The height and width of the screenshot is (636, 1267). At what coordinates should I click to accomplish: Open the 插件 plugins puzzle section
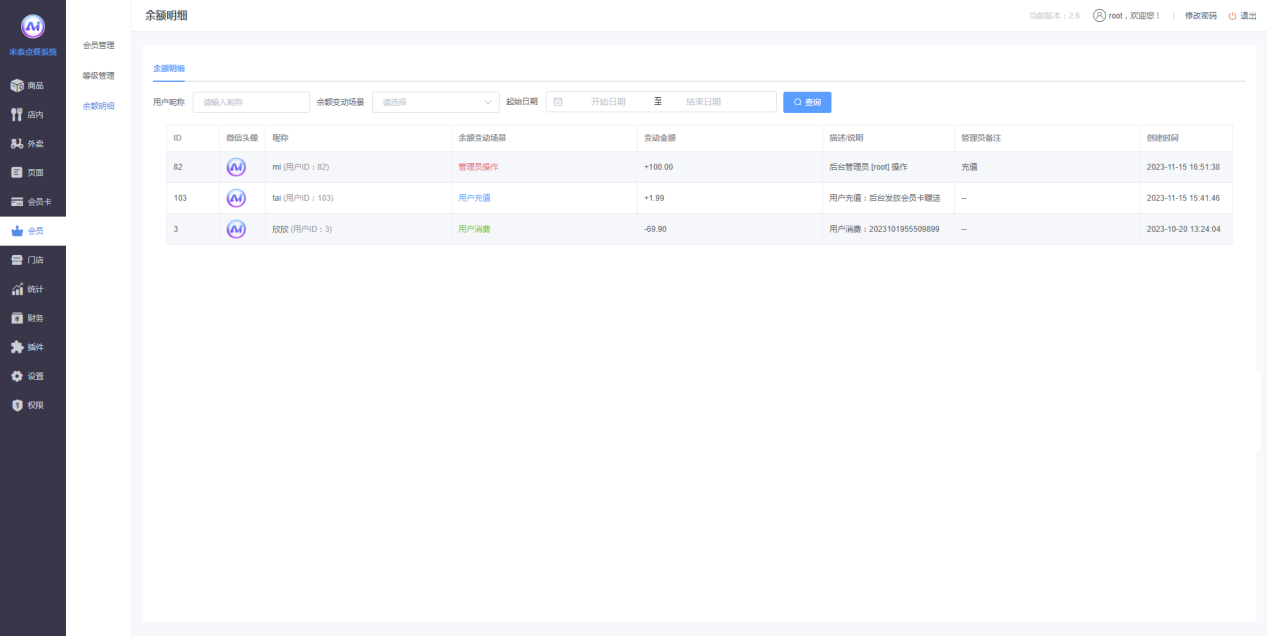coord(28,347)
